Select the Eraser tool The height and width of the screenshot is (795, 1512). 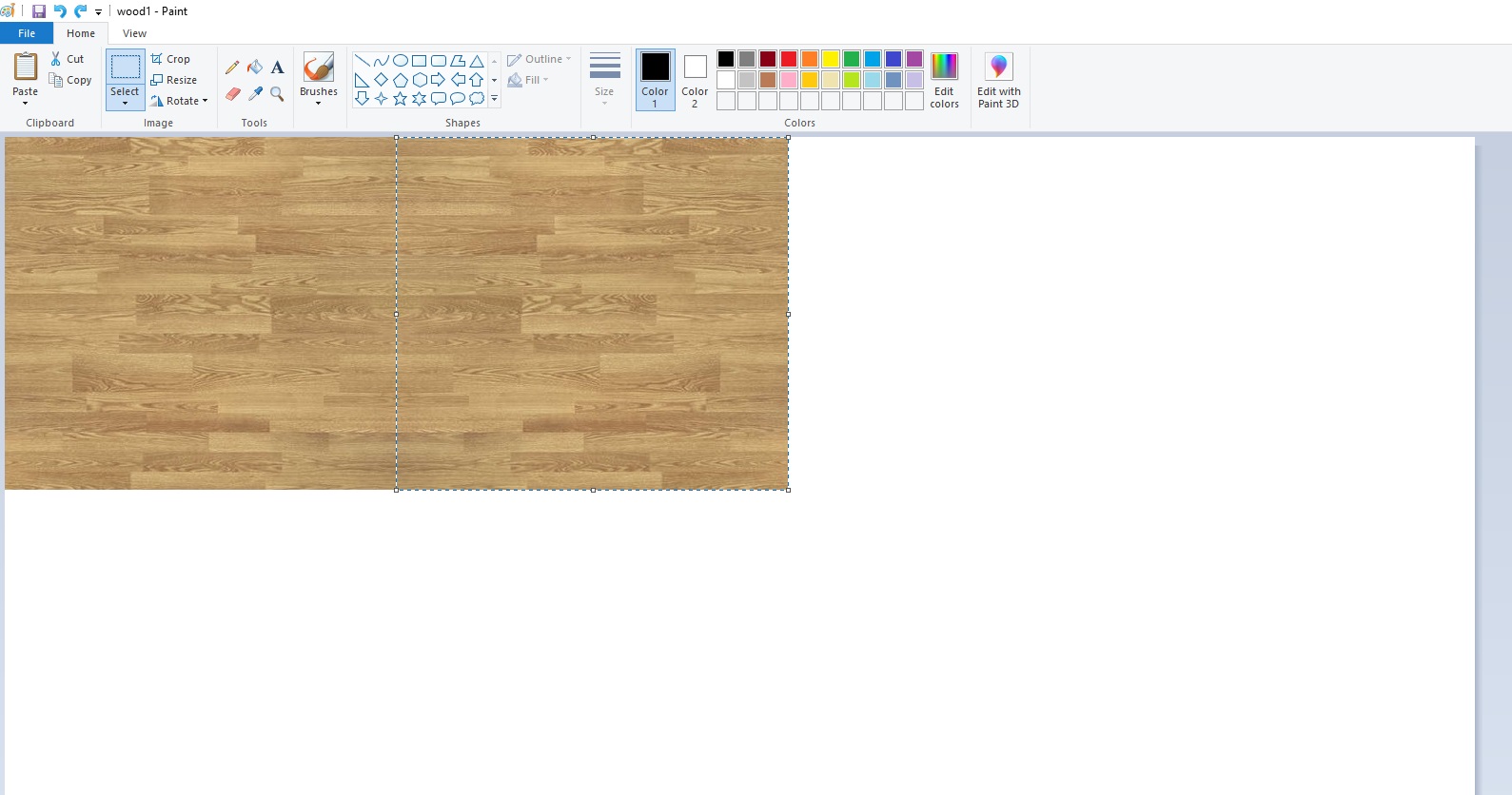pyautogui.click(x=232, y=94)
